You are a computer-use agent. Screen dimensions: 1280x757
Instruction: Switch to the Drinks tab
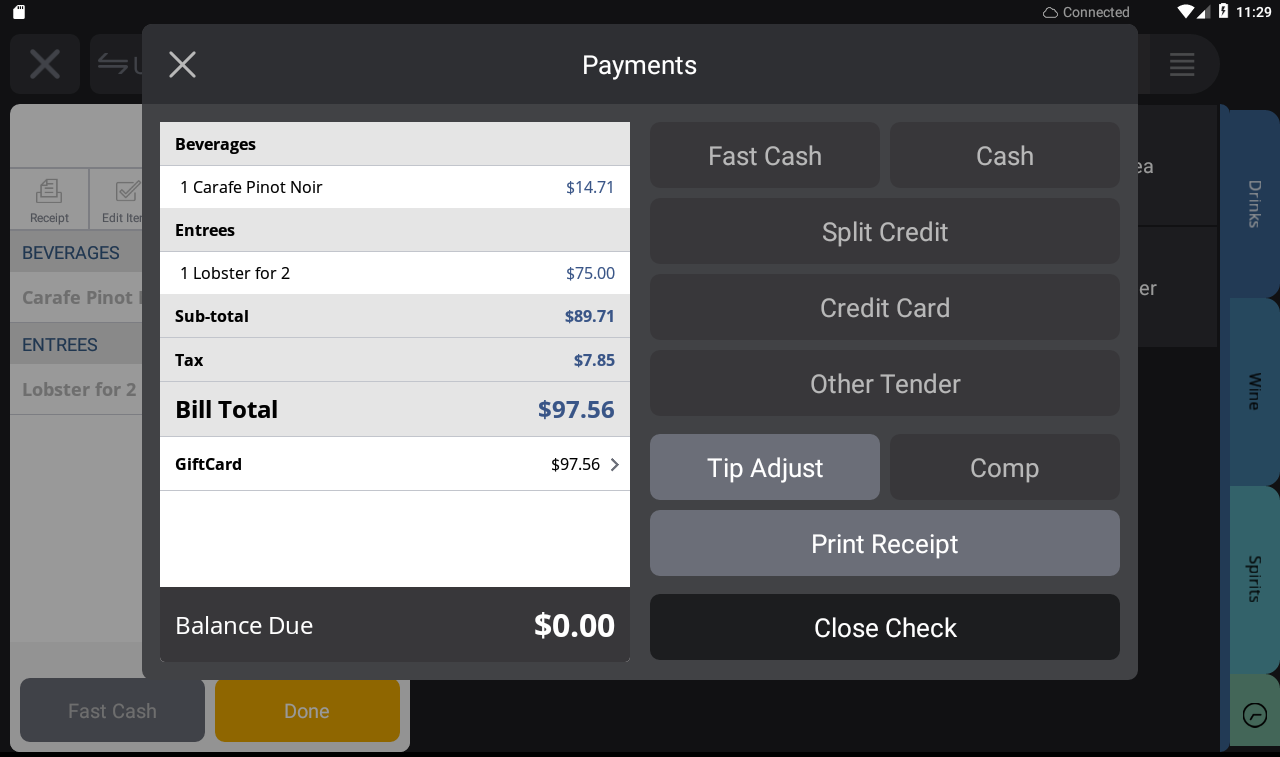[x=1253, y=203]
